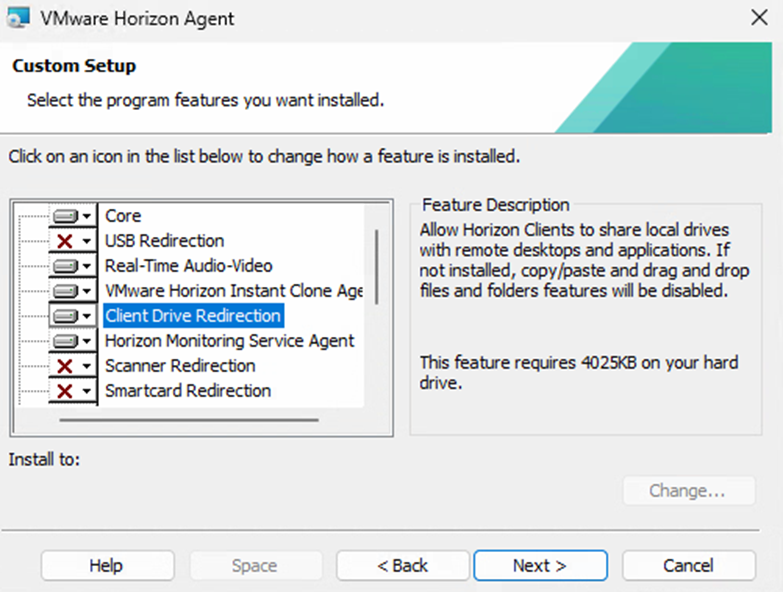Click the feature list horizontal scrollbar

(188, 419)
